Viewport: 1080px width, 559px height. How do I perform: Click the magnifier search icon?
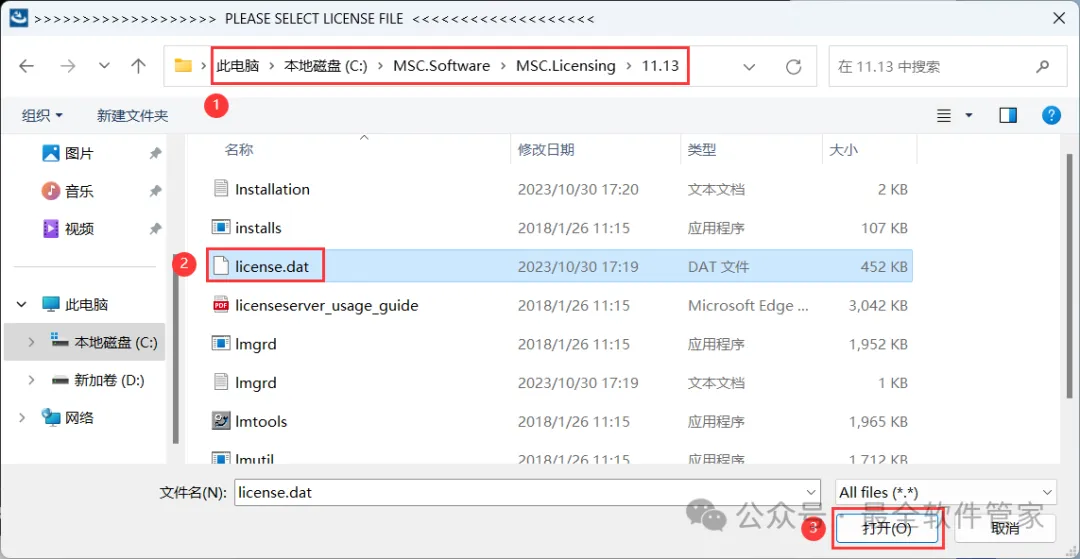(1042, 67)
